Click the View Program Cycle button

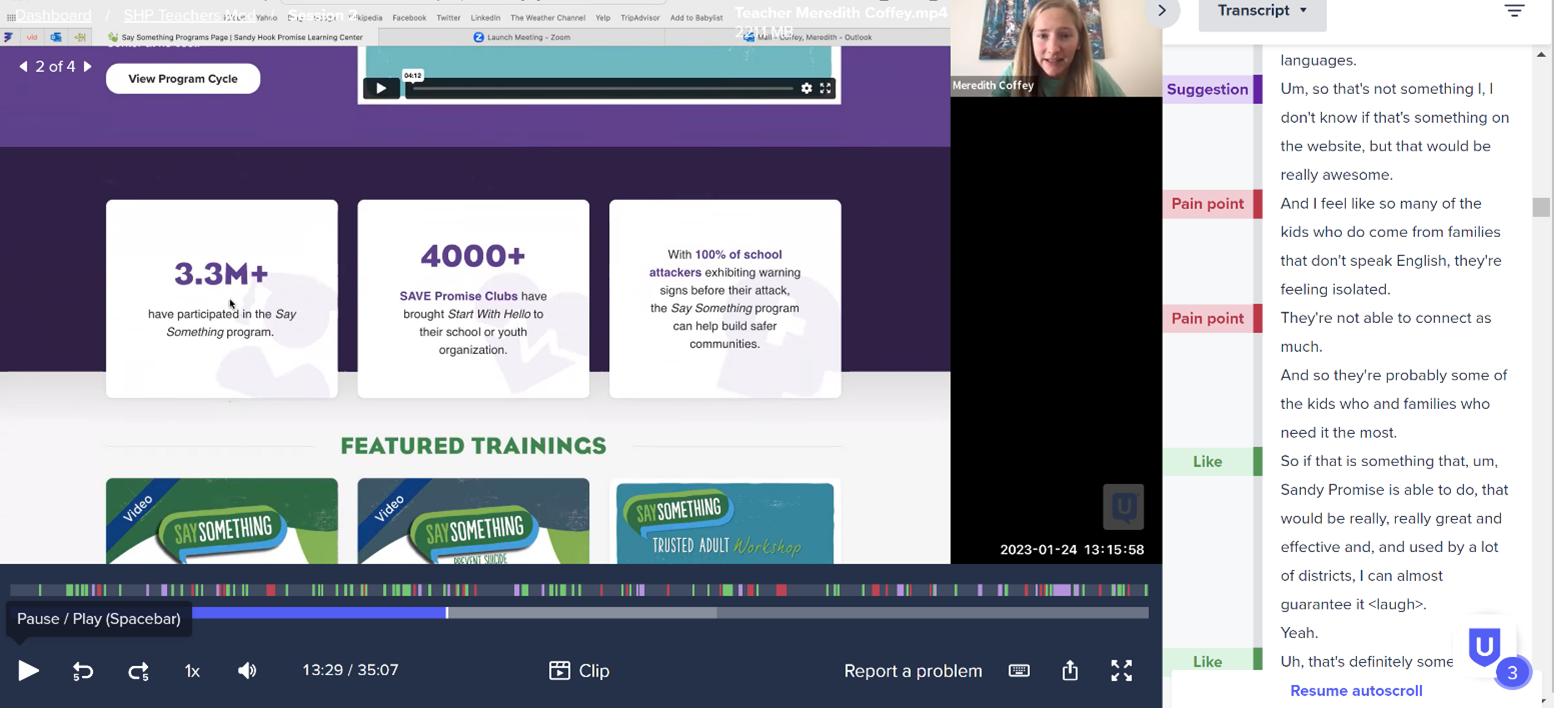183,79
